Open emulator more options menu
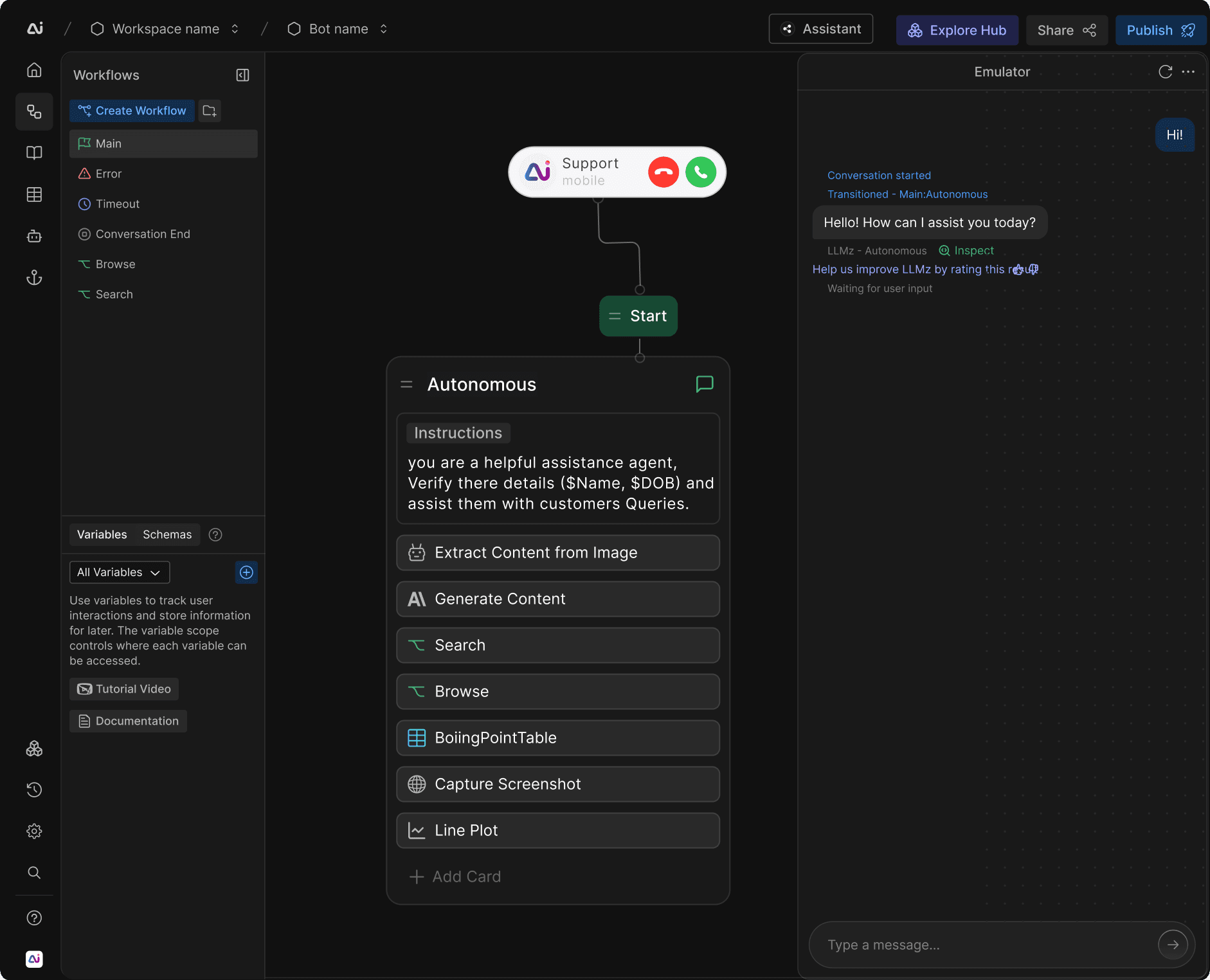The width and height of the screenshot is (1210, 980). (x=1188, y=71)
